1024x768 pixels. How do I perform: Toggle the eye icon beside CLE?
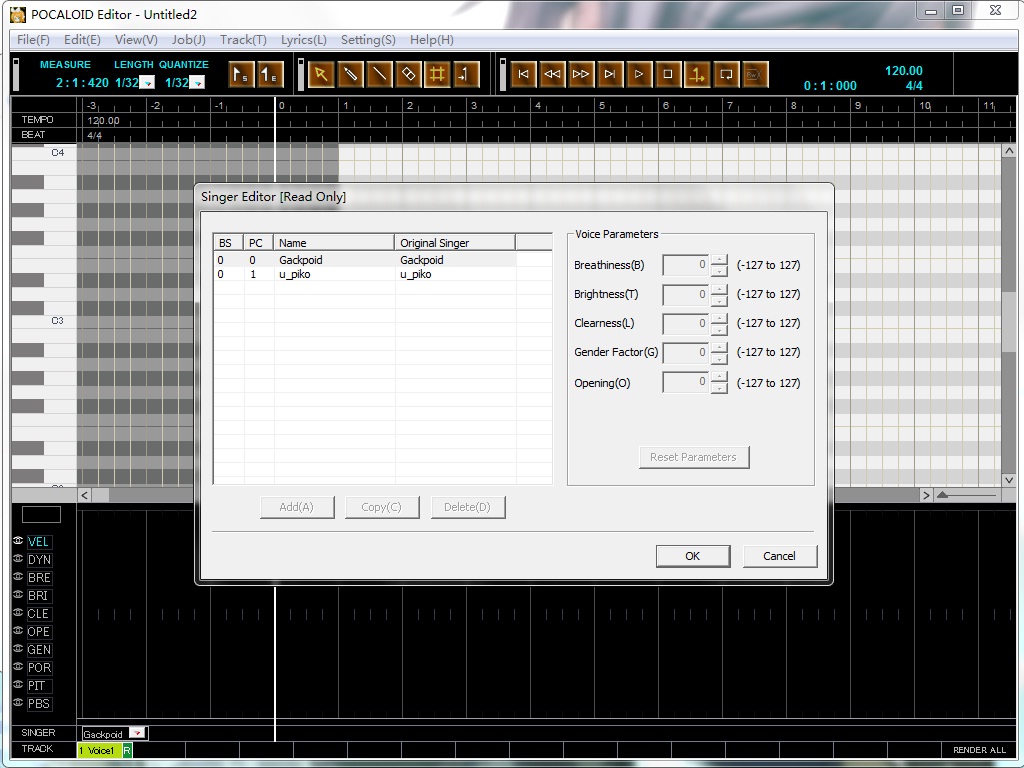tap(18, 613)
